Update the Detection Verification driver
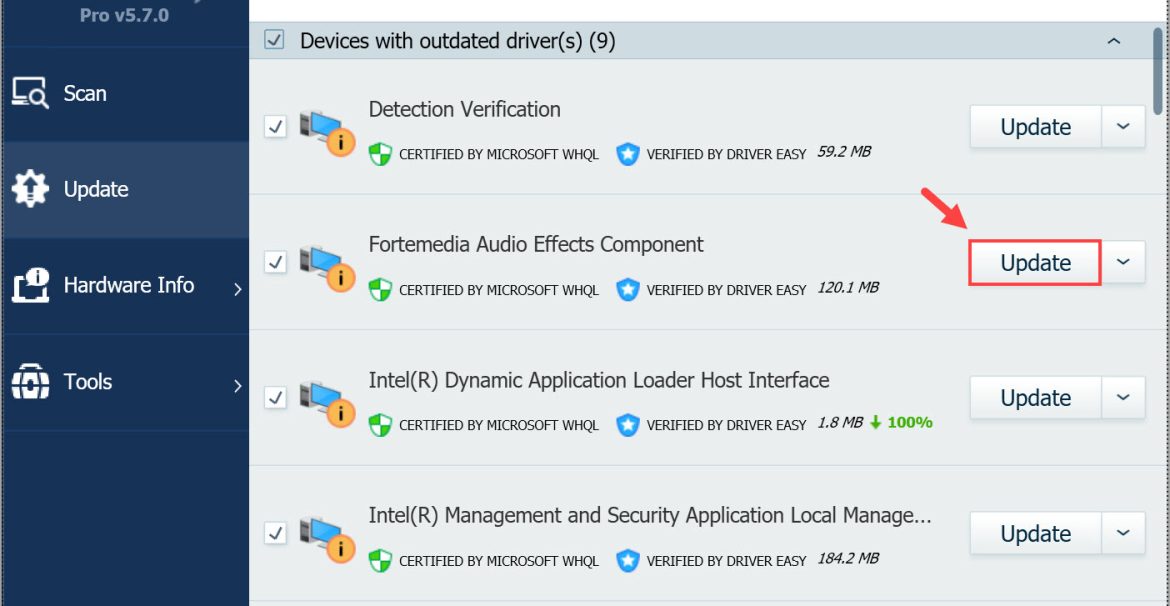Viewport: 1170px width, 606px height. coord(1036,127)
